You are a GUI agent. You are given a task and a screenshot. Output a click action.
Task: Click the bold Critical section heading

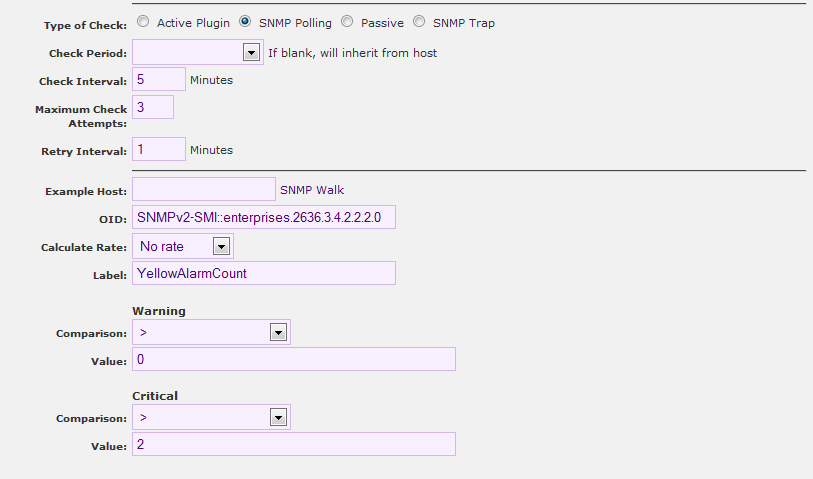(155, 396)
